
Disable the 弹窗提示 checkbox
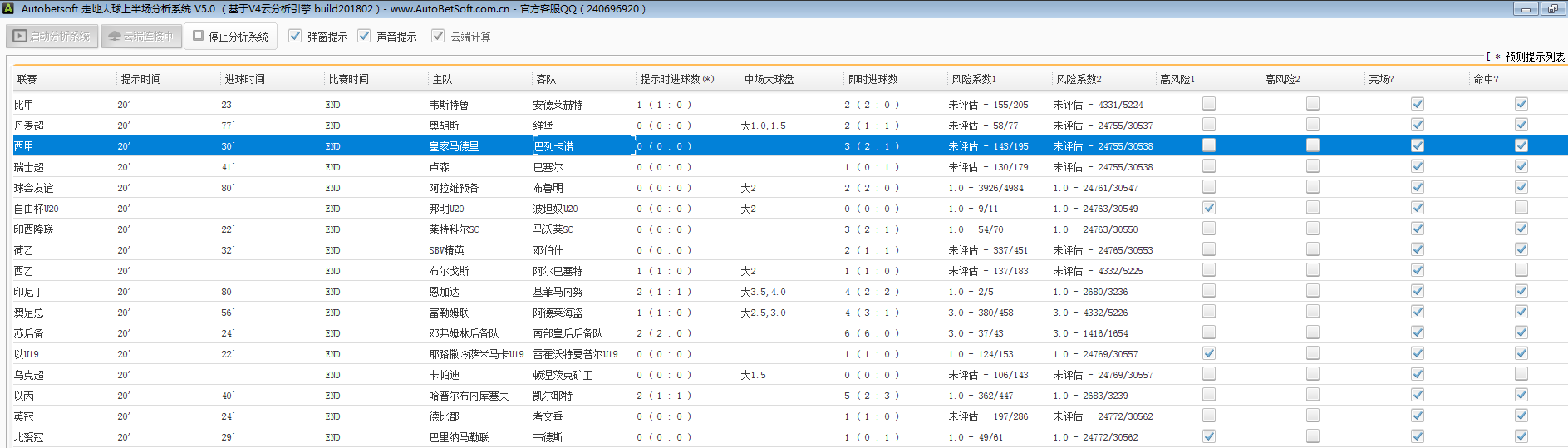(295, 36)
